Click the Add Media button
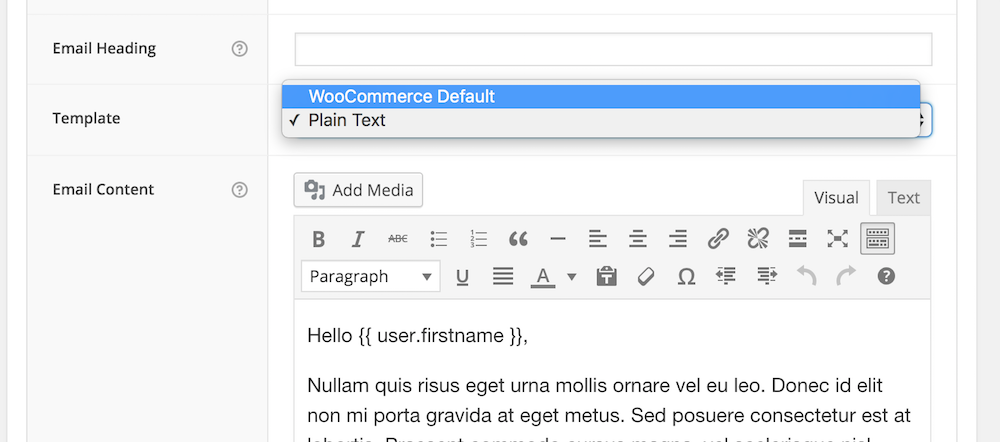The image size is (1000, 442). (358, 190)
